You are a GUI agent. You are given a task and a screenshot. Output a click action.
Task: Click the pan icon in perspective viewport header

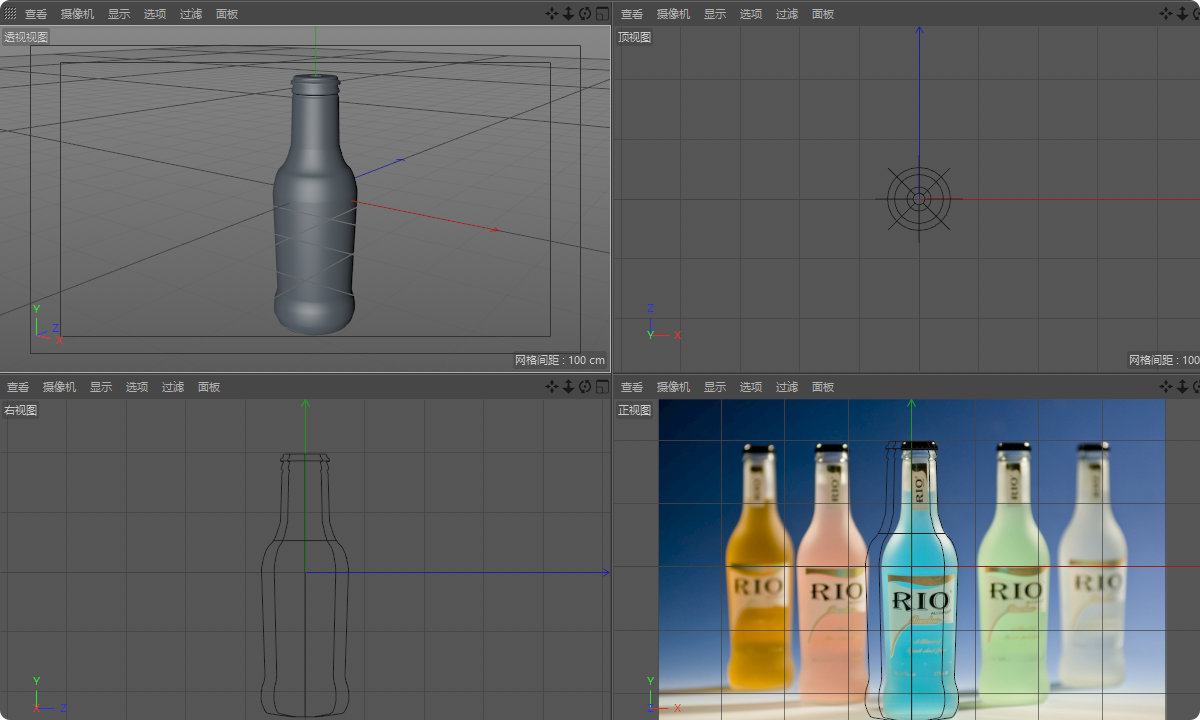click(x=552, y=14)
